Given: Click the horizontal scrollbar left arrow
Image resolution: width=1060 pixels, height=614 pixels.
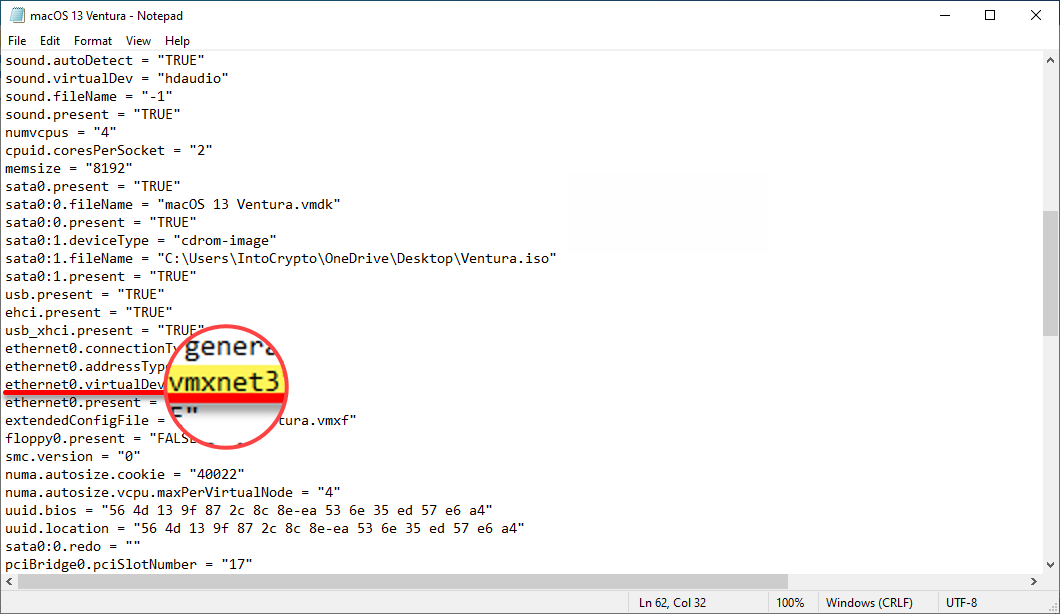Looking at the screenshot, I should 9,582.
